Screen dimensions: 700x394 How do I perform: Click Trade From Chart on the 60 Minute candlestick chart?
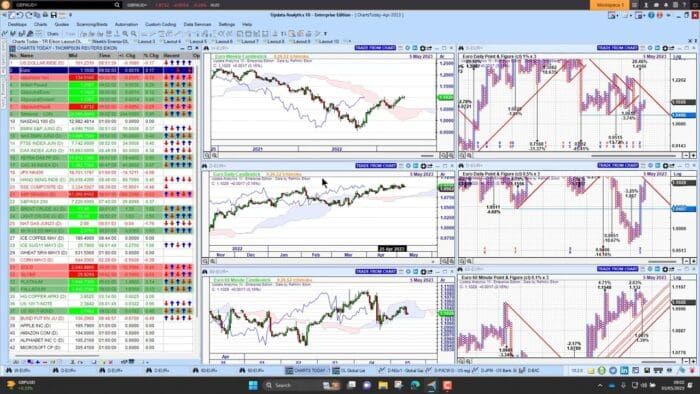coord(375,272)
